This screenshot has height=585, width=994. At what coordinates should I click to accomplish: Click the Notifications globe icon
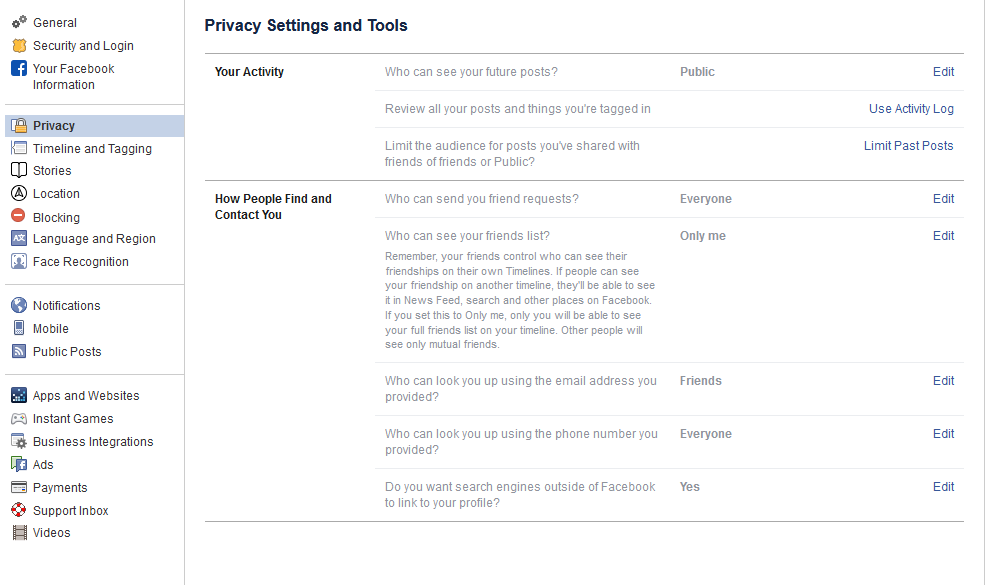click(19, 306)
